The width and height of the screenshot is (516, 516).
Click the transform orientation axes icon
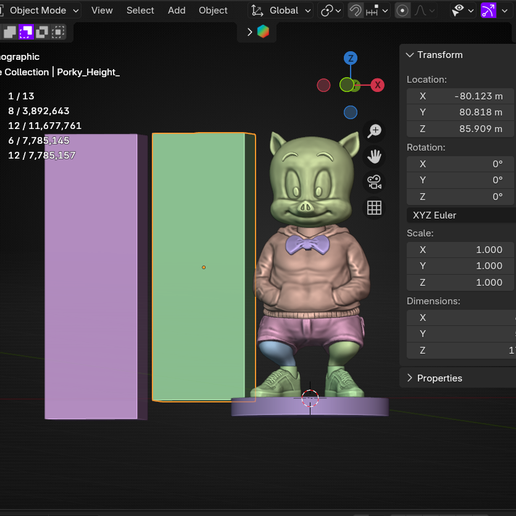click(x=257, y=11)
